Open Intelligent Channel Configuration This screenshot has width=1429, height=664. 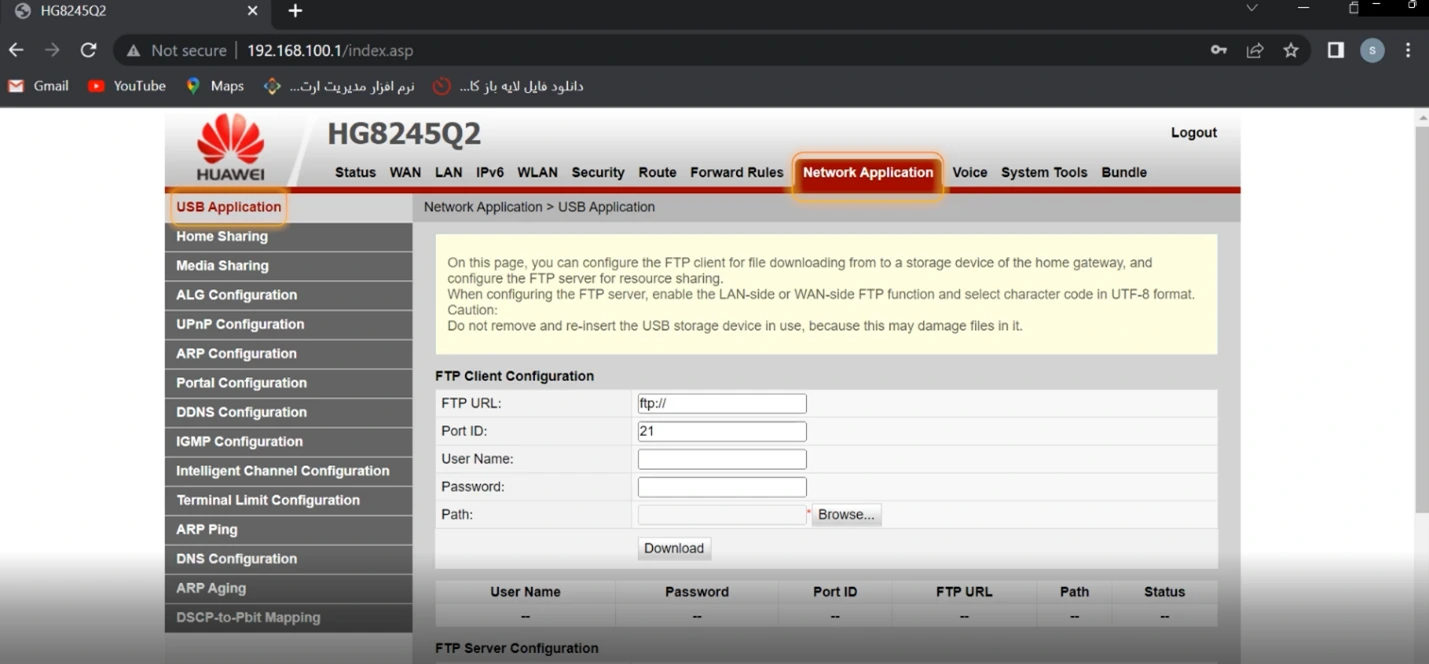(288, 471)
